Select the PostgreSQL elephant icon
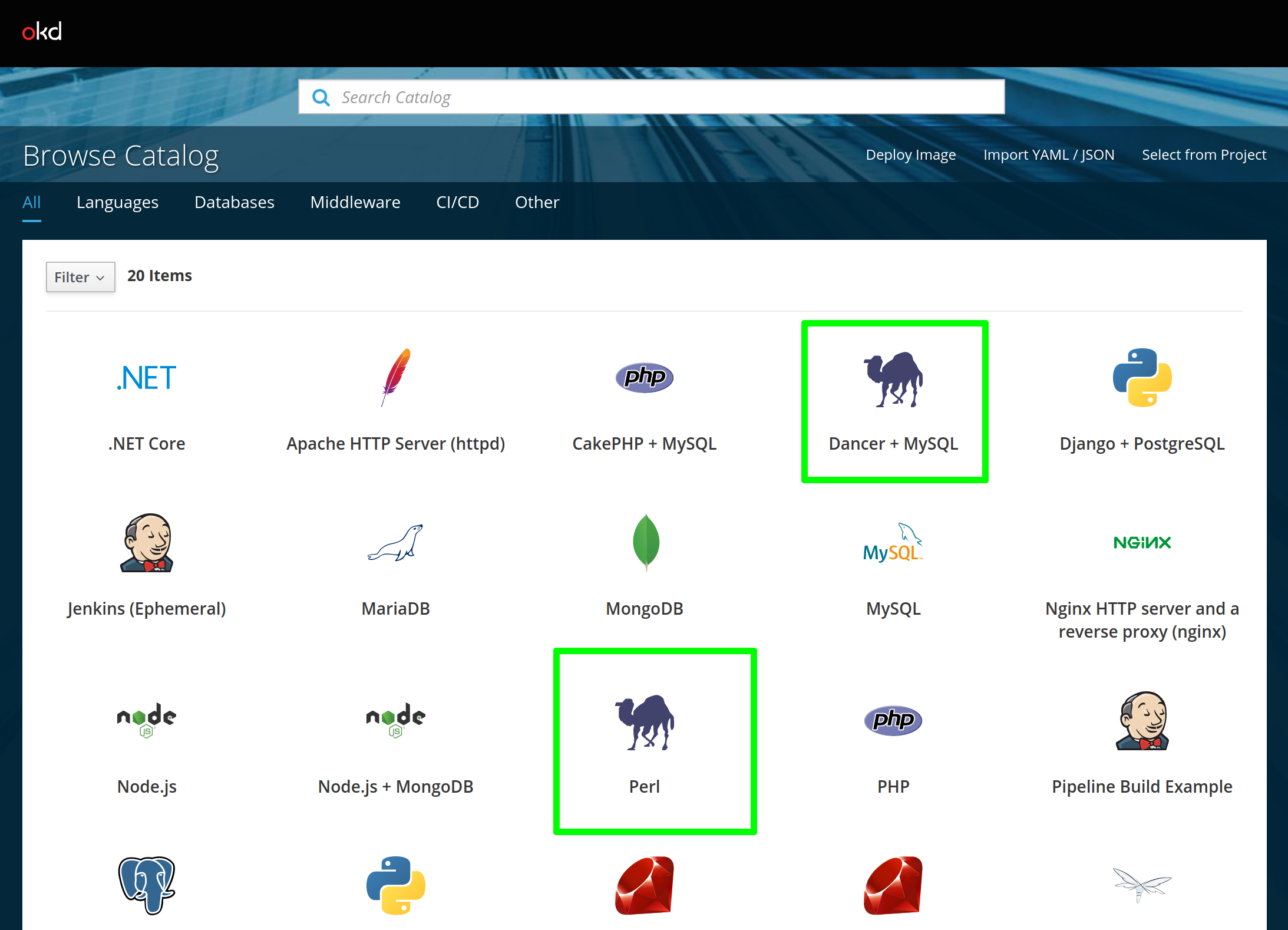 pos(147,885)
